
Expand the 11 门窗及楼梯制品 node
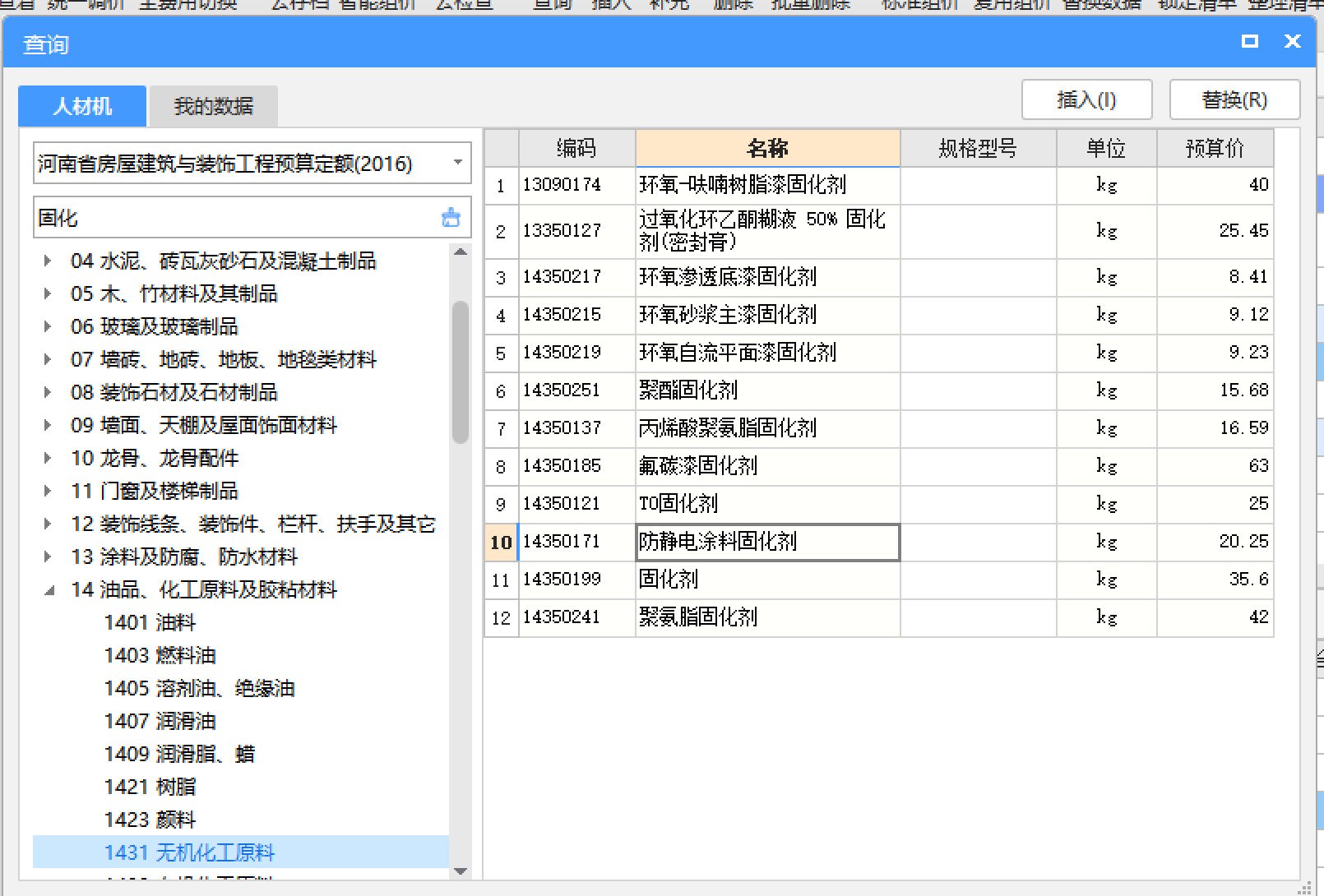pyautogui.click(x=48, y=491)
